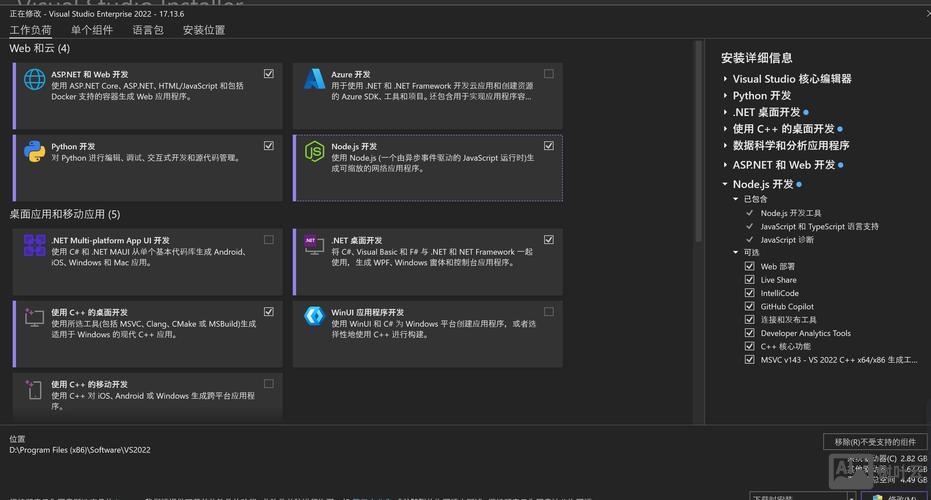
Task: Click the 'Node.js 开发工具' included item
Action: coord(791,213)
